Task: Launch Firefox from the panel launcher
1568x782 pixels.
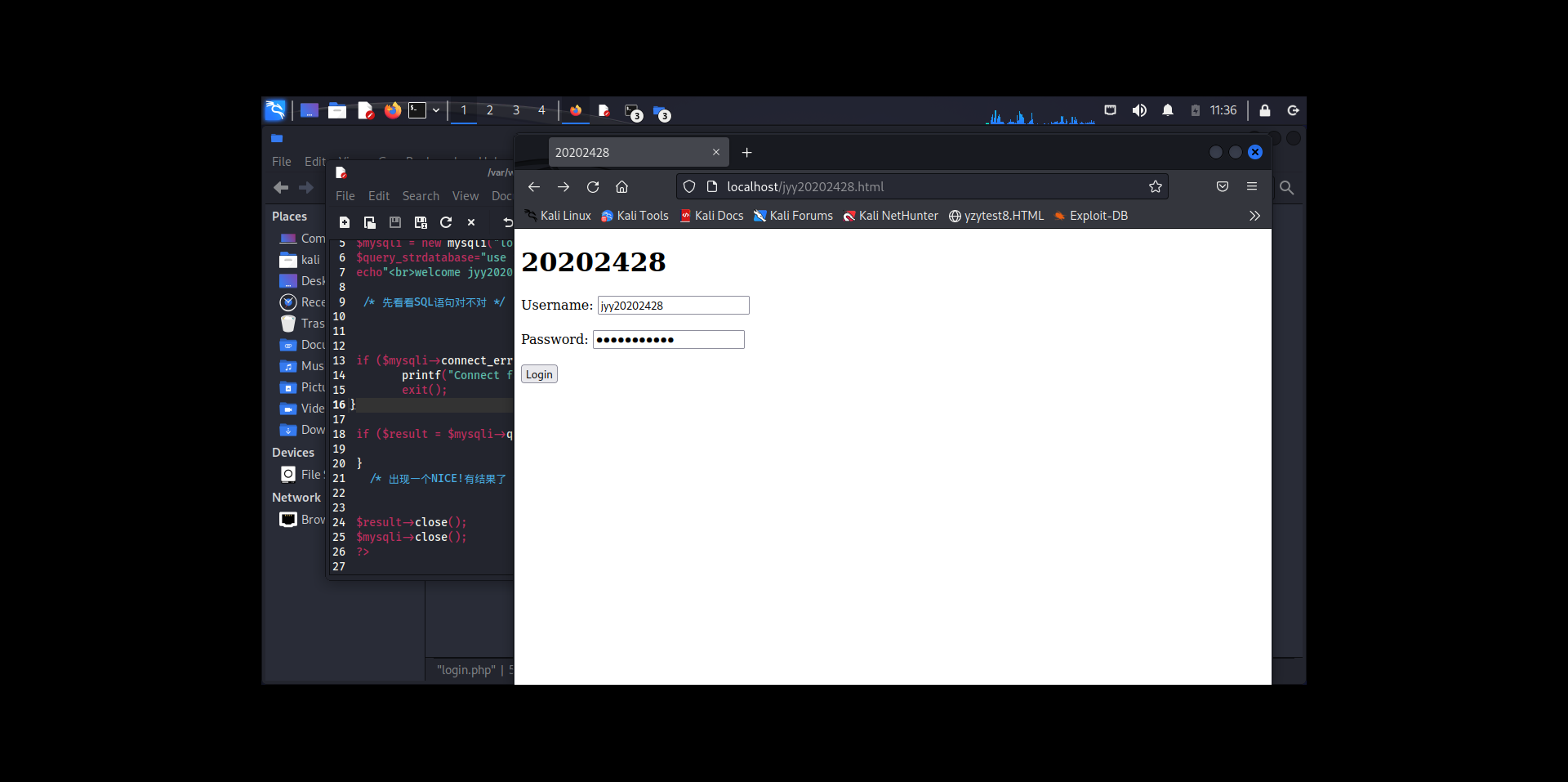Action: click(x=393, y=110)
